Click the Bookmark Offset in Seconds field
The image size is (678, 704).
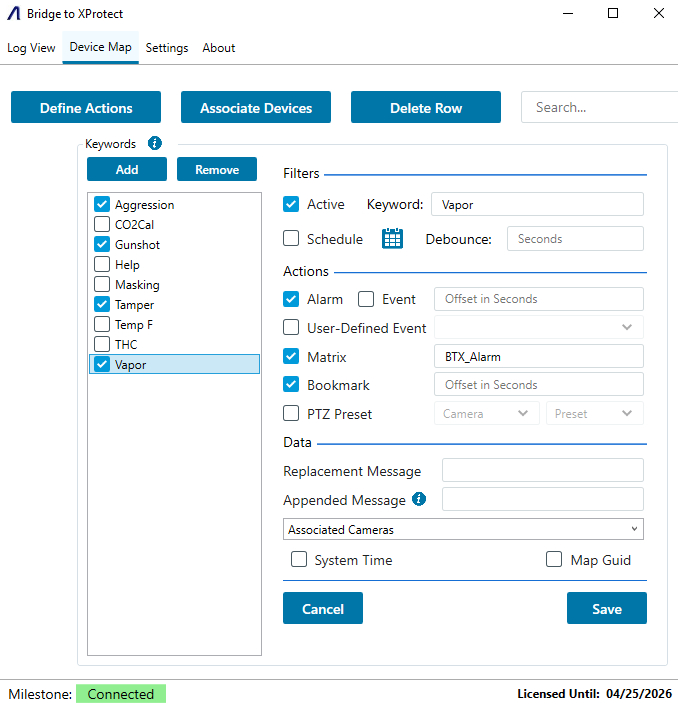(x=539, y=384)
